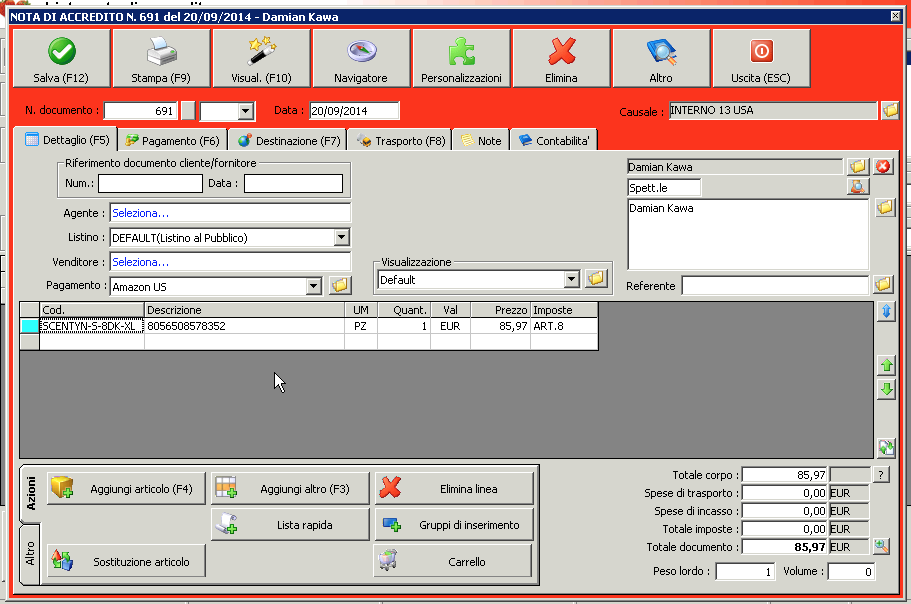This screenshot has height=604, width=911.
Task: Remove customer with red X circle icon
Action: (x=883, y=167)
